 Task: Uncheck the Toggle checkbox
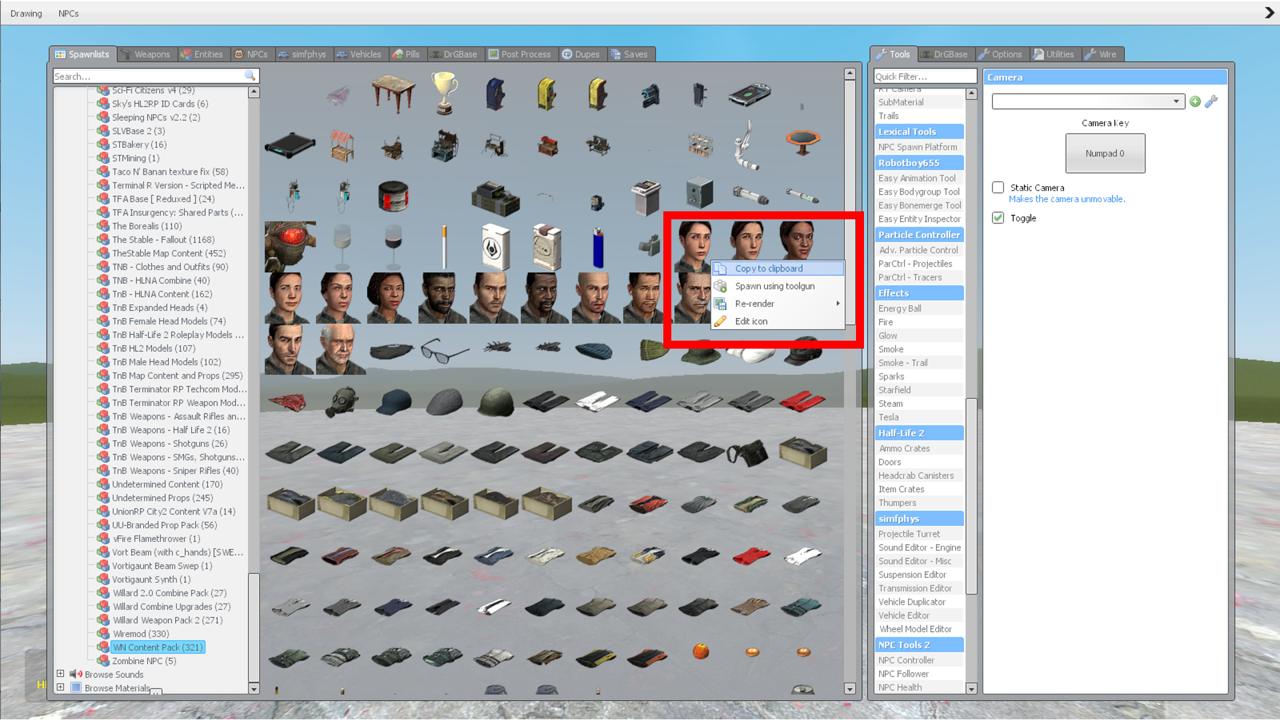pyautogui.click(x=998, y=217)
